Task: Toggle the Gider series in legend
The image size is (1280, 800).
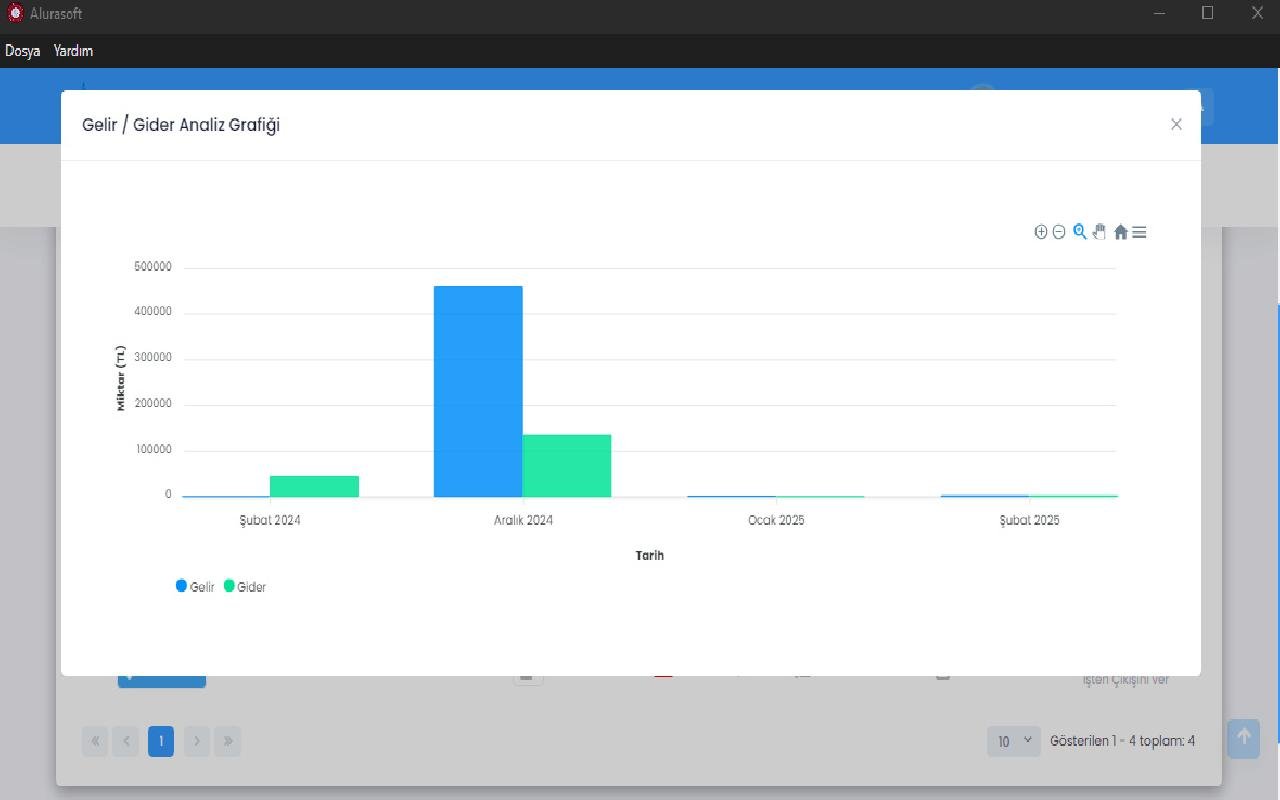Action: point(245,587)
